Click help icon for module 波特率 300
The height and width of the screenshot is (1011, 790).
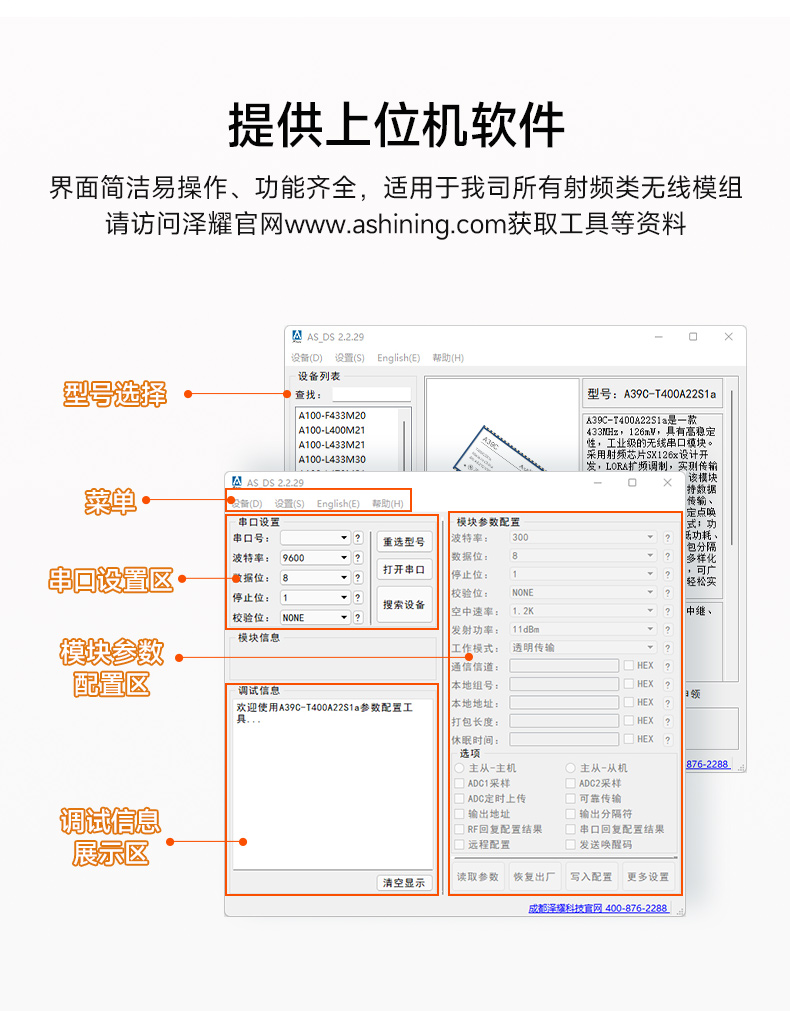coord(667,538)
